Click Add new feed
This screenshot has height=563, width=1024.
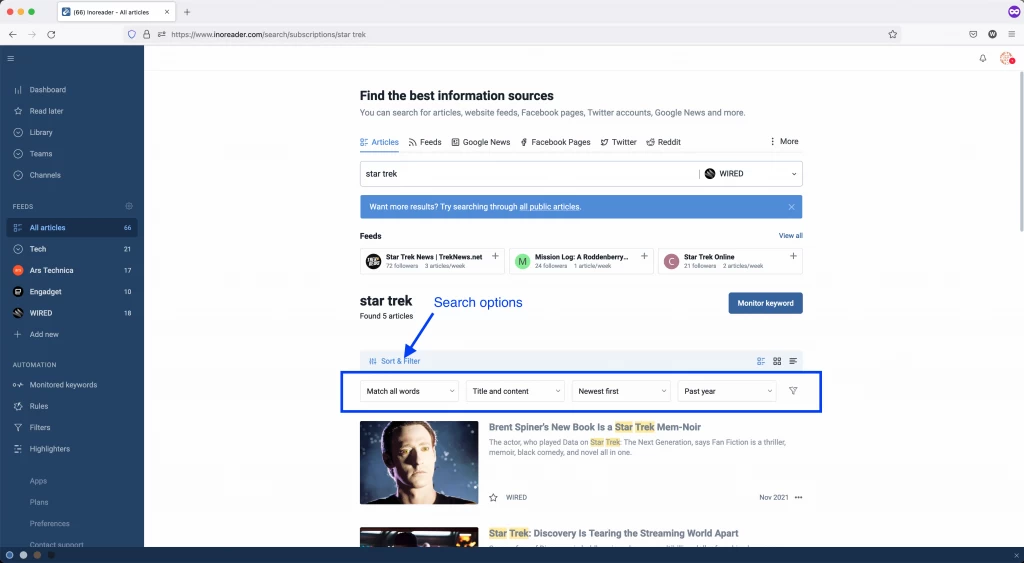tap(43, 334)
